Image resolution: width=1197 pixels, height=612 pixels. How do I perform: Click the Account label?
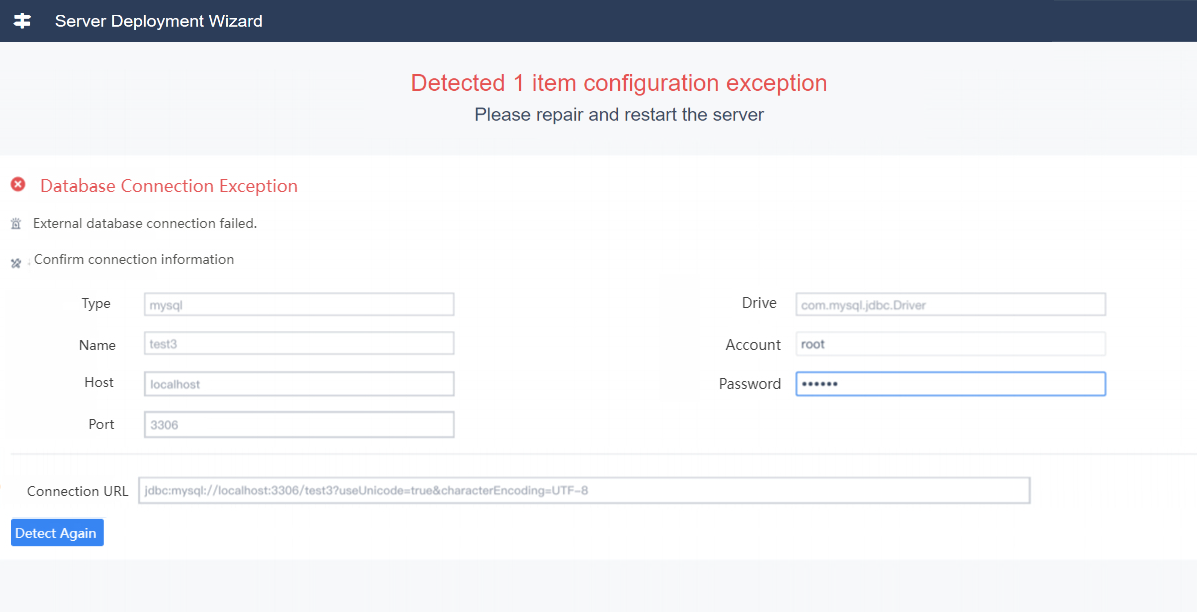[753, 345]
